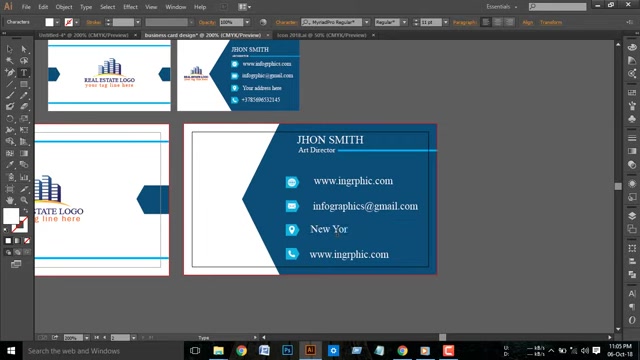Open the Layers panel icon on right dock

tap(632, 216)
